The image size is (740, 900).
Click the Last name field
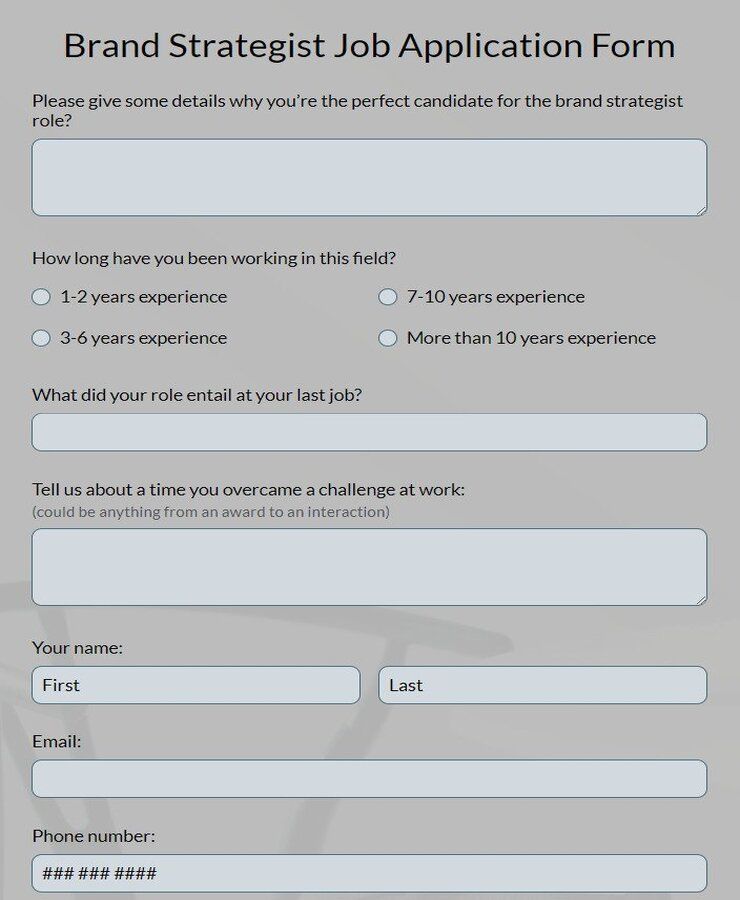pyautogui.click(x=542, y=685)
